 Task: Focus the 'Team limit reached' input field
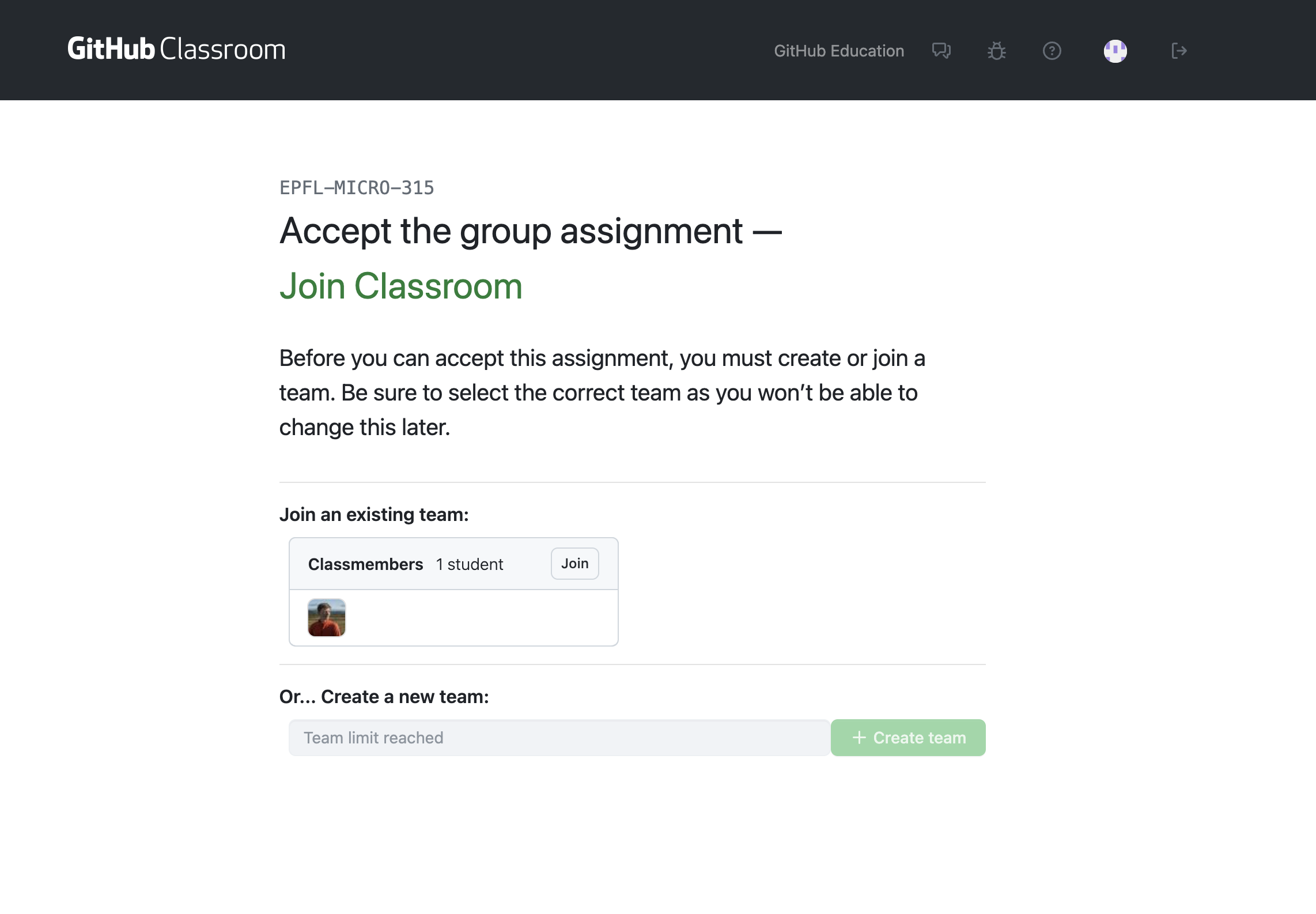point(559,738)
